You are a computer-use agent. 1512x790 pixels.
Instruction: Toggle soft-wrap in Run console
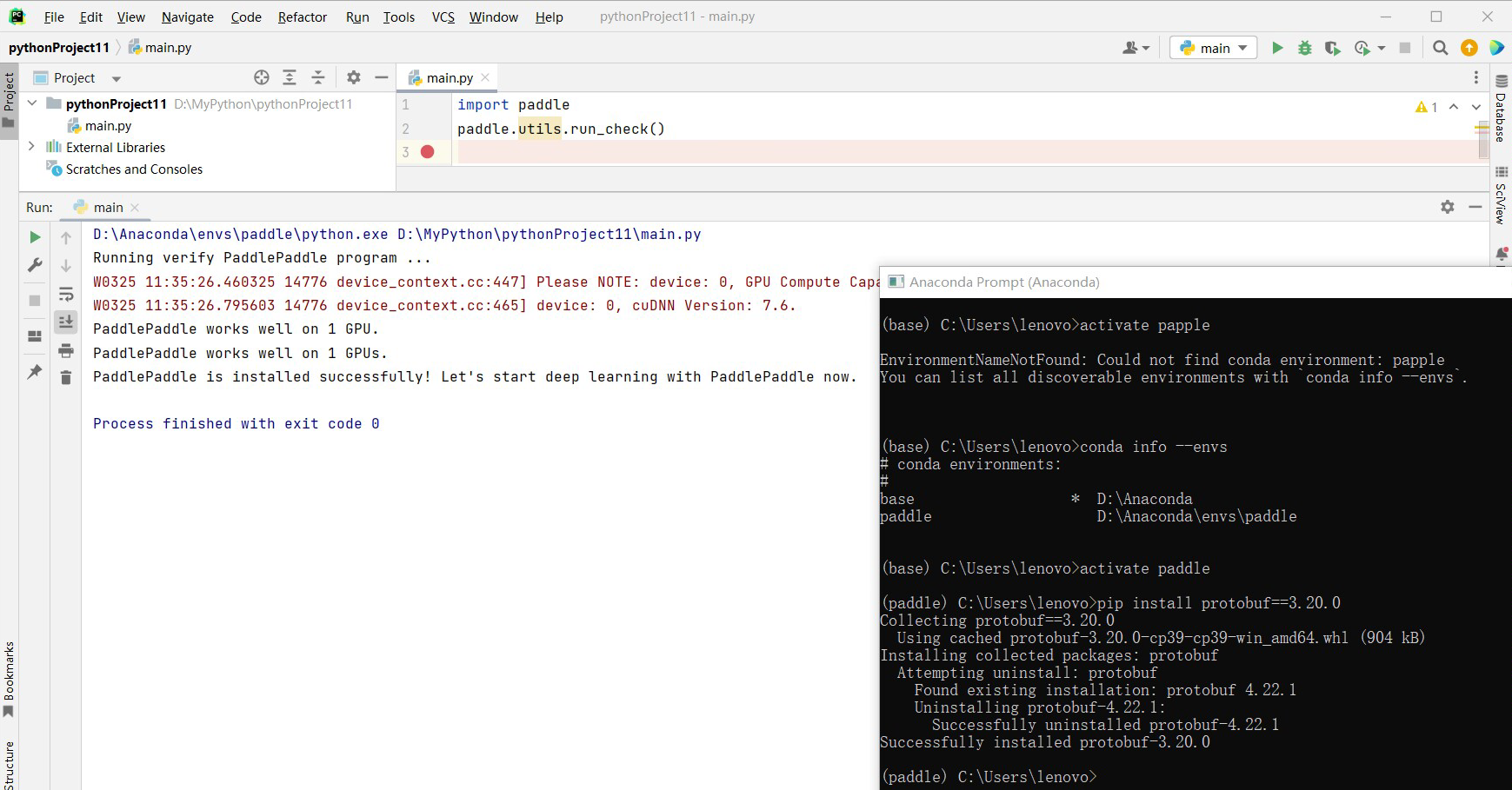pyautogui.click(x=66, y=294)
